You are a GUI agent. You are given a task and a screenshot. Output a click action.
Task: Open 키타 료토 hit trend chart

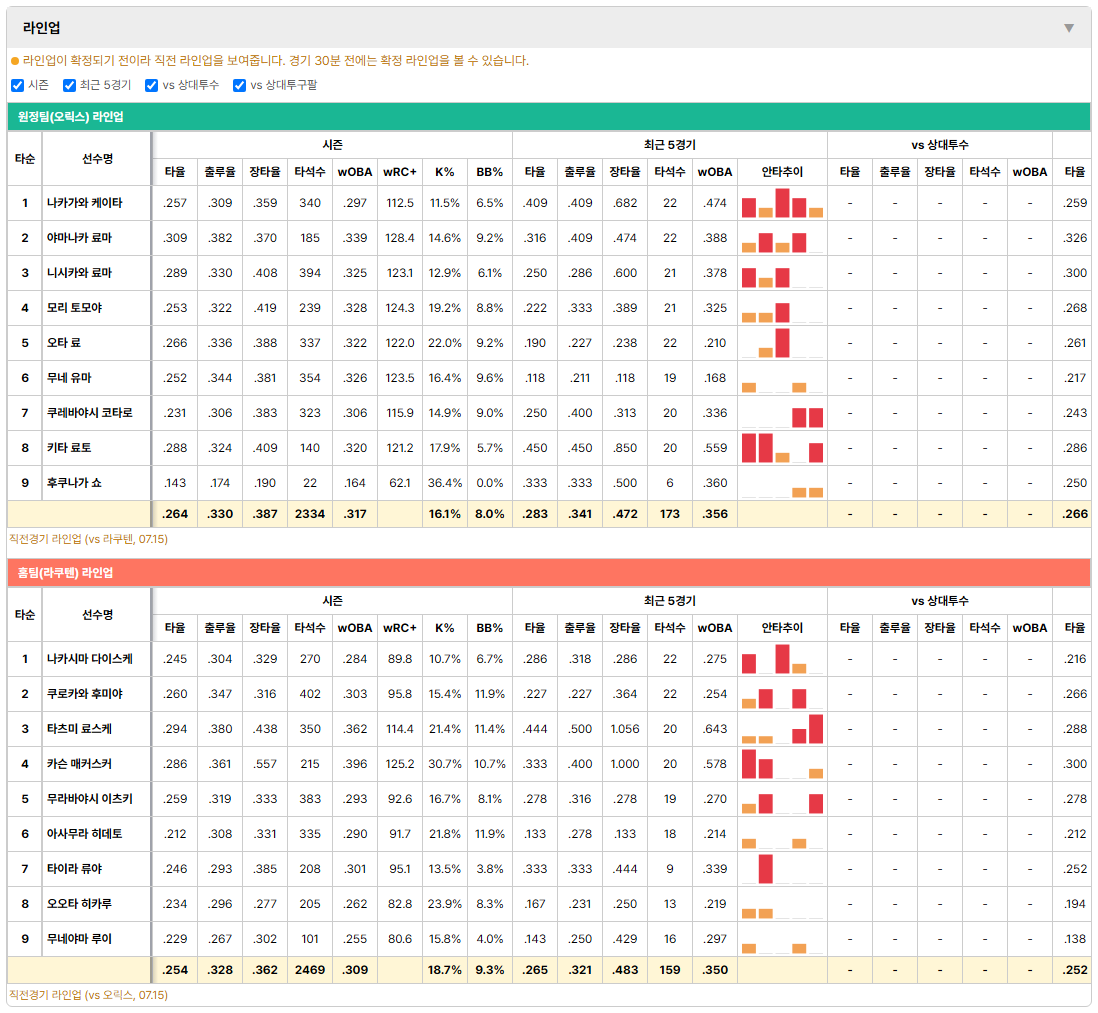click(782, 448)
